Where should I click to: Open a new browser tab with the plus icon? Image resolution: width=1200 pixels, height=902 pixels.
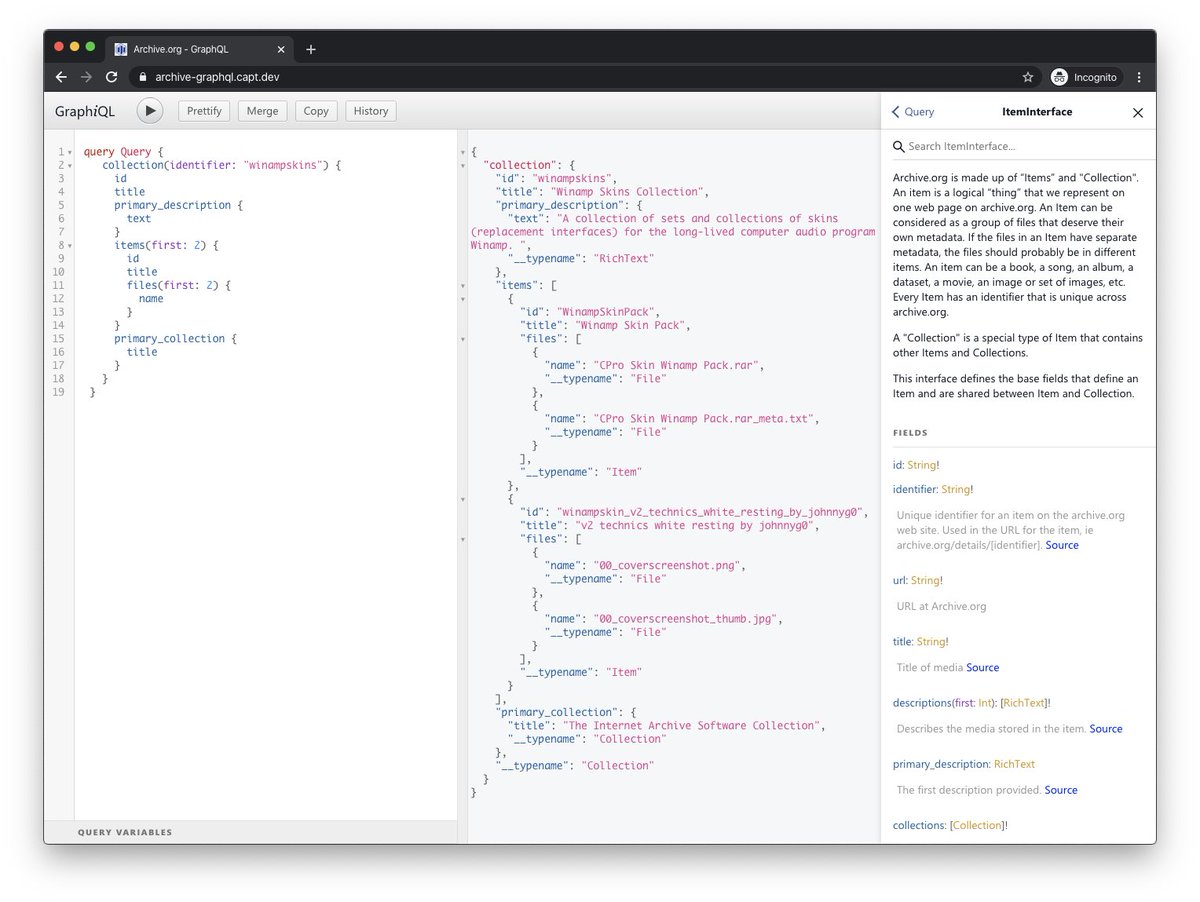tap(311, 49)
